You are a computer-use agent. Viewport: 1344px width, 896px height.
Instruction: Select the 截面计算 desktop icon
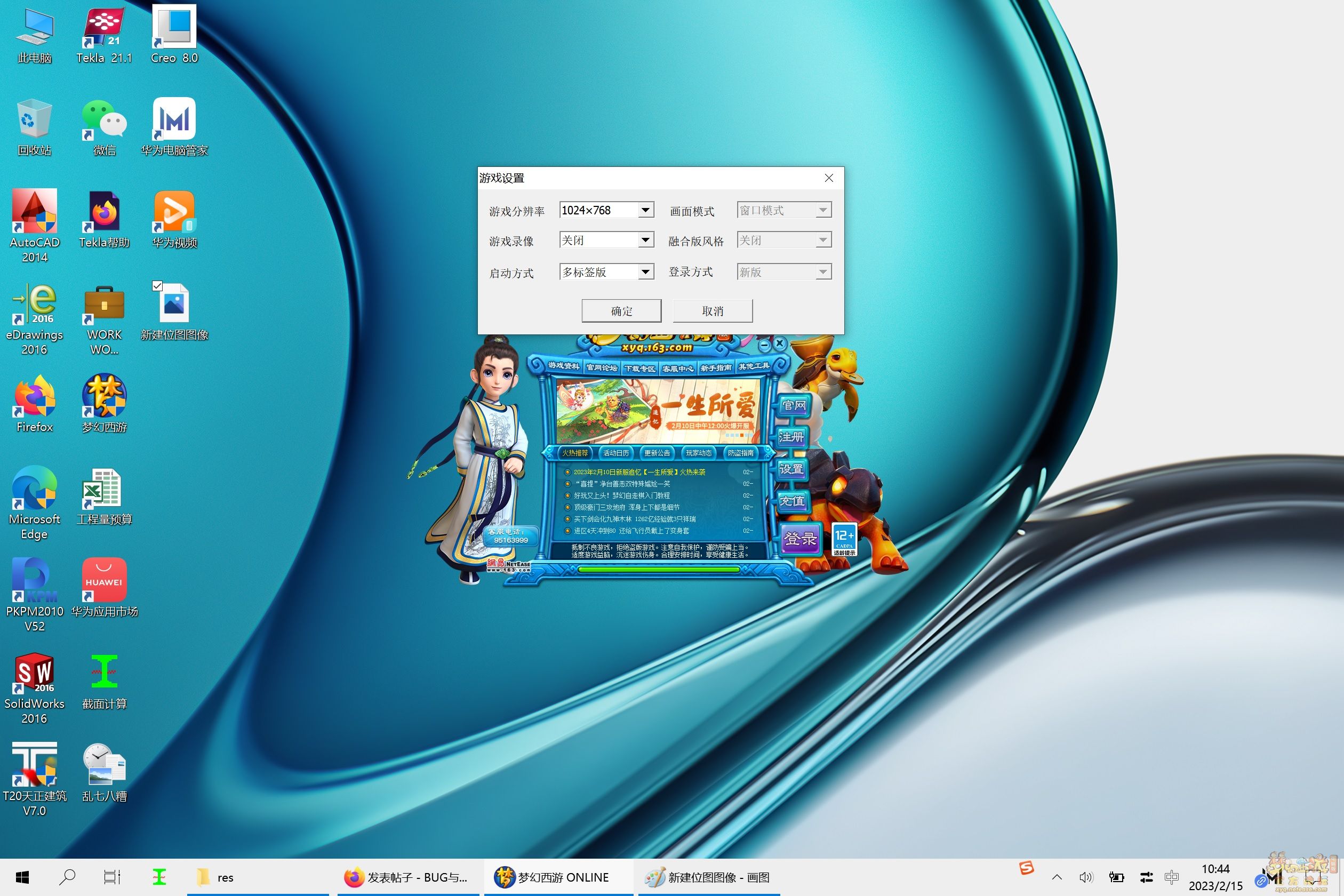104,681
